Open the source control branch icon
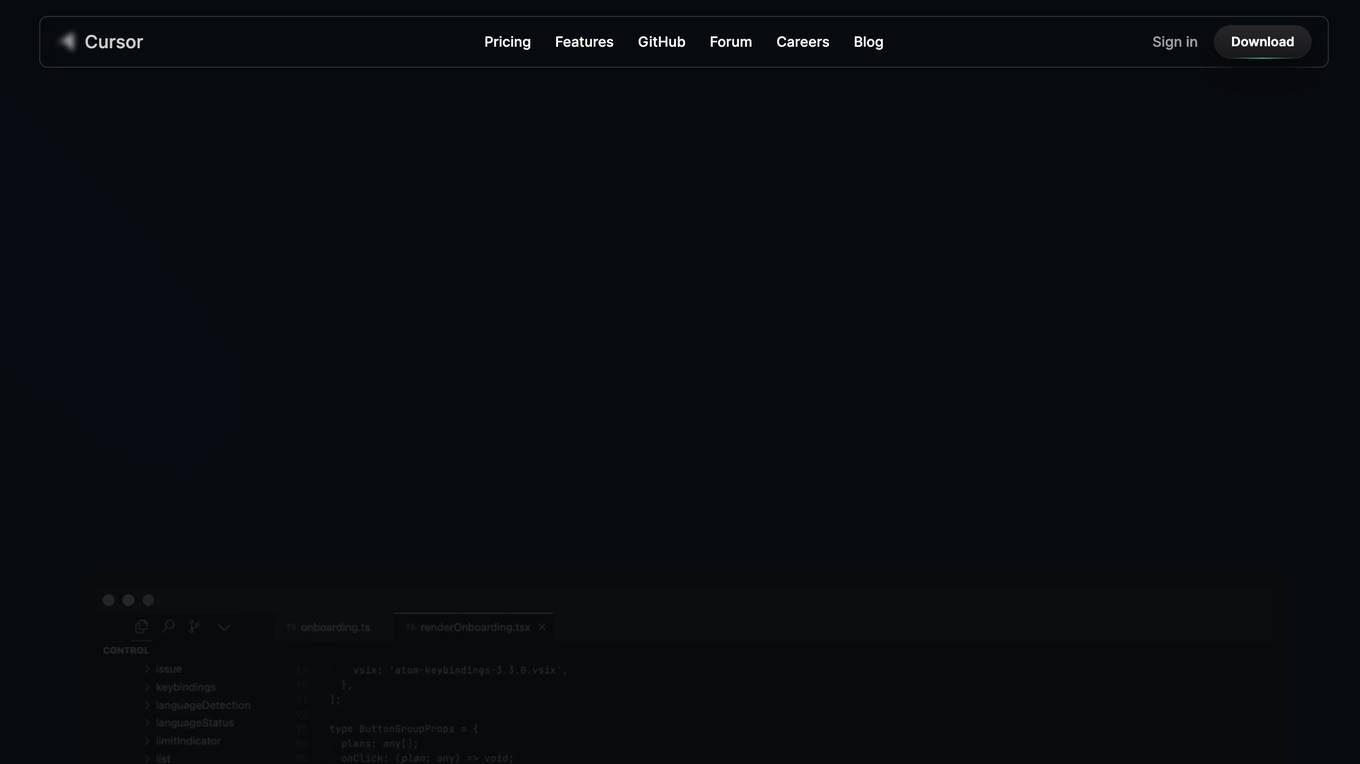1360x764 pixels. tap(195, 627)
